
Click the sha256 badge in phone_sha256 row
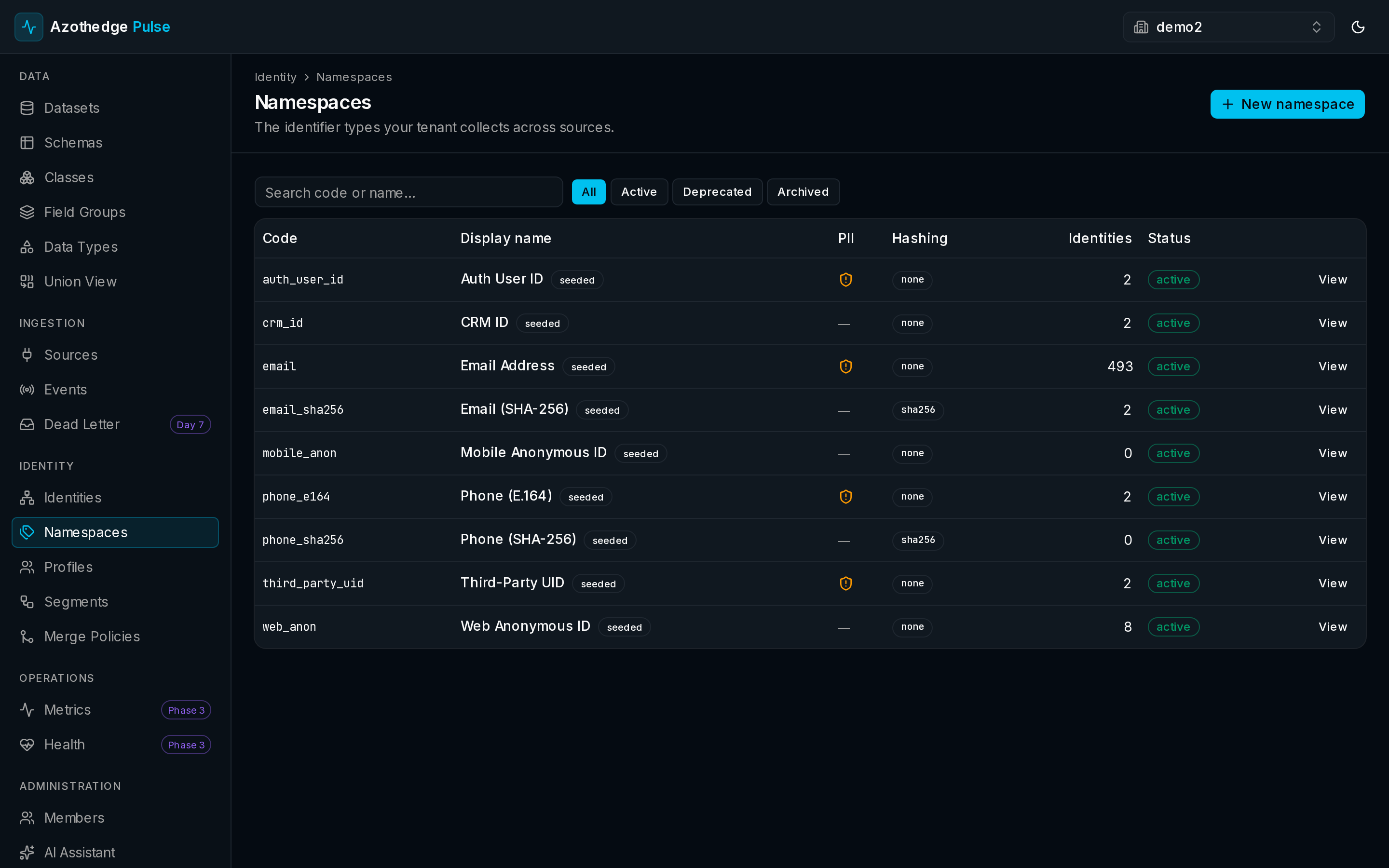point(918,540)
